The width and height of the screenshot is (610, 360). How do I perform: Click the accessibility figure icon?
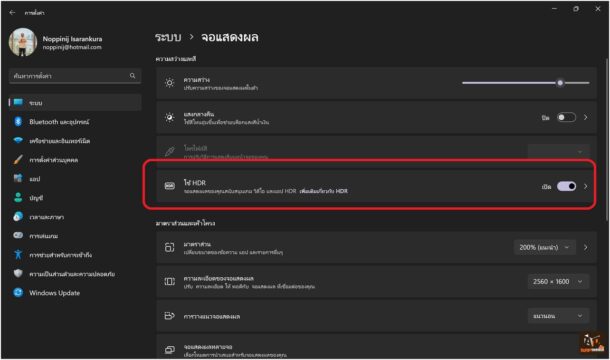[x=18, y=255]
